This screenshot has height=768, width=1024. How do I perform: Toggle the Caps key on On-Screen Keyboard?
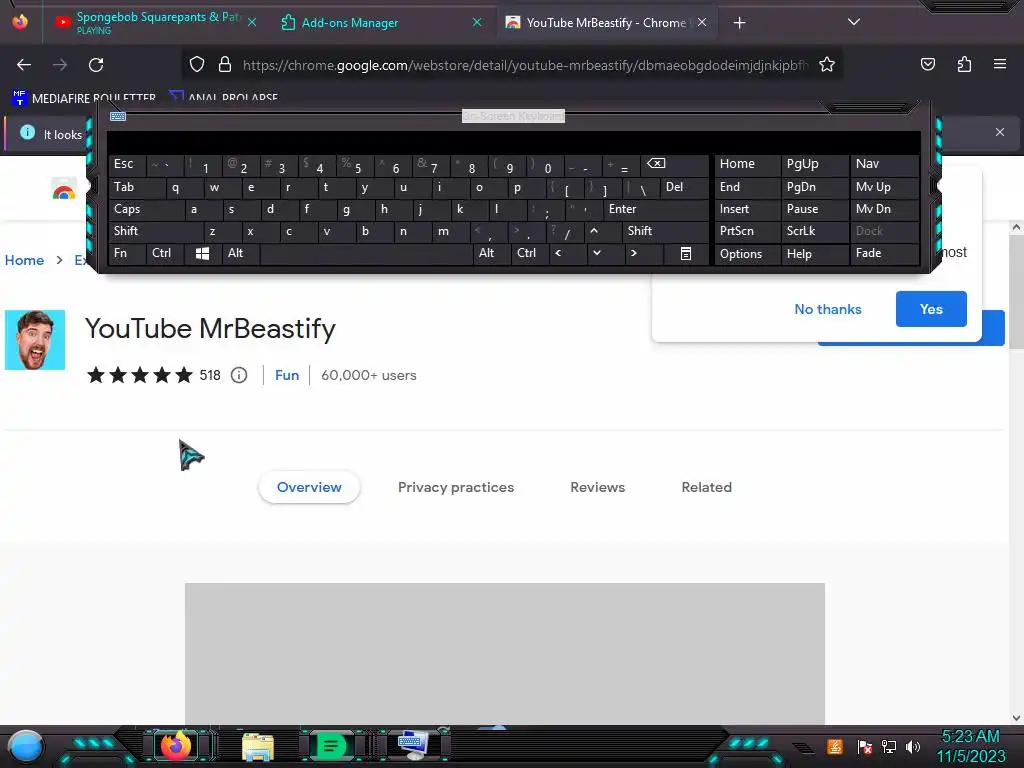146,210
